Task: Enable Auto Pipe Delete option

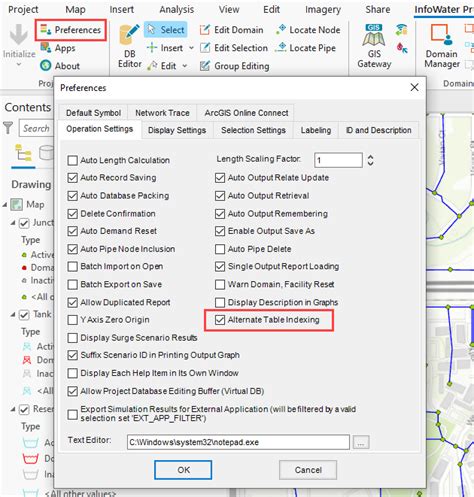Action: (220, 249)
